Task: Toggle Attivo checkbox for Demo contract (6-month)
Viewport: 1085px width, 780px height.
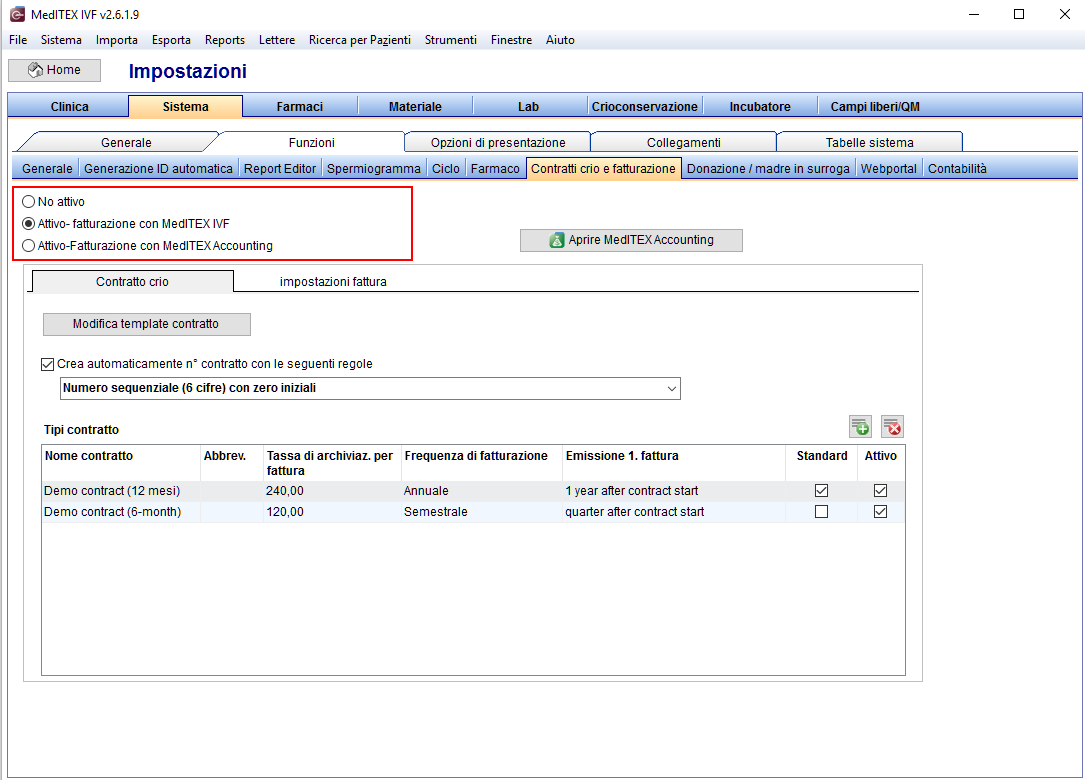Action: click(x=880, y=511)
